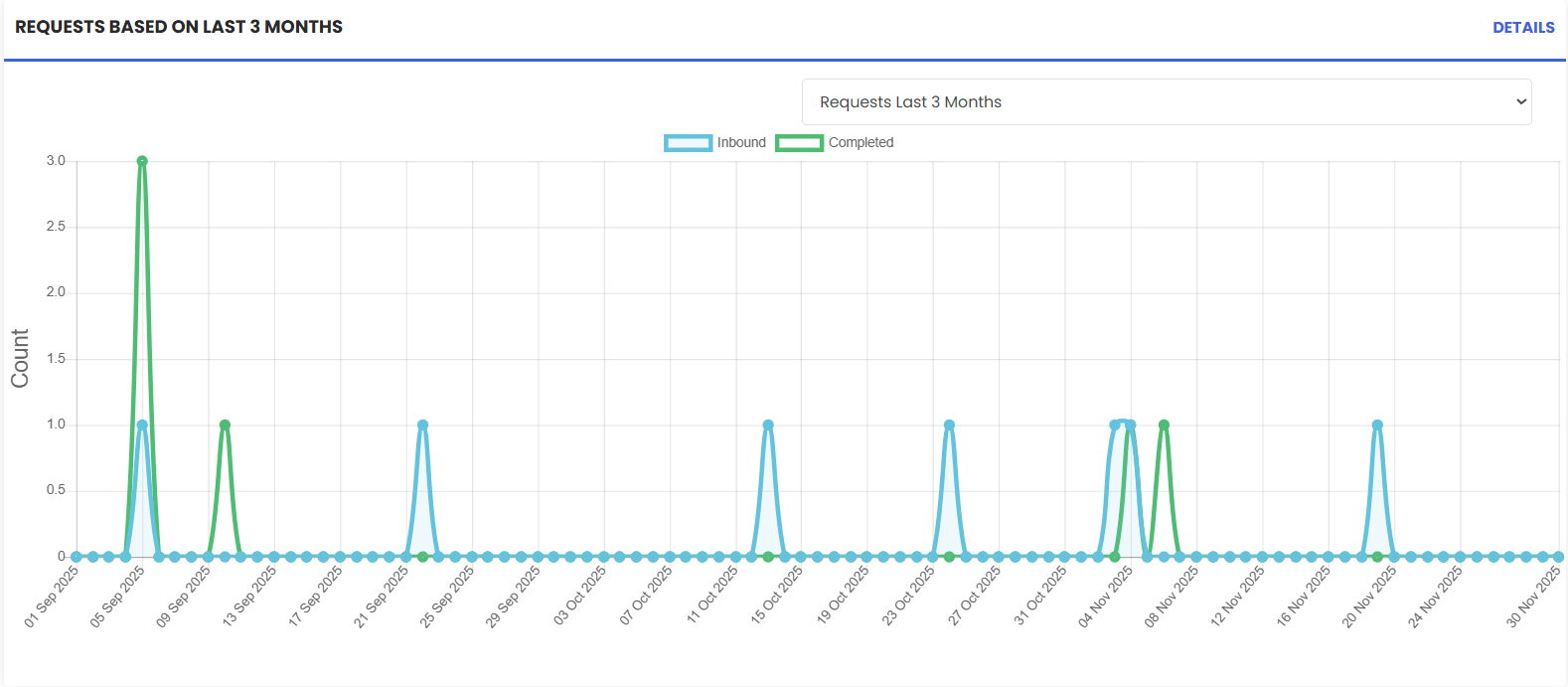This screenshot has width=1568, height=687.
Task: Click the Completed point at 1.0 near 10 Sep 2025
Action: 225,425
